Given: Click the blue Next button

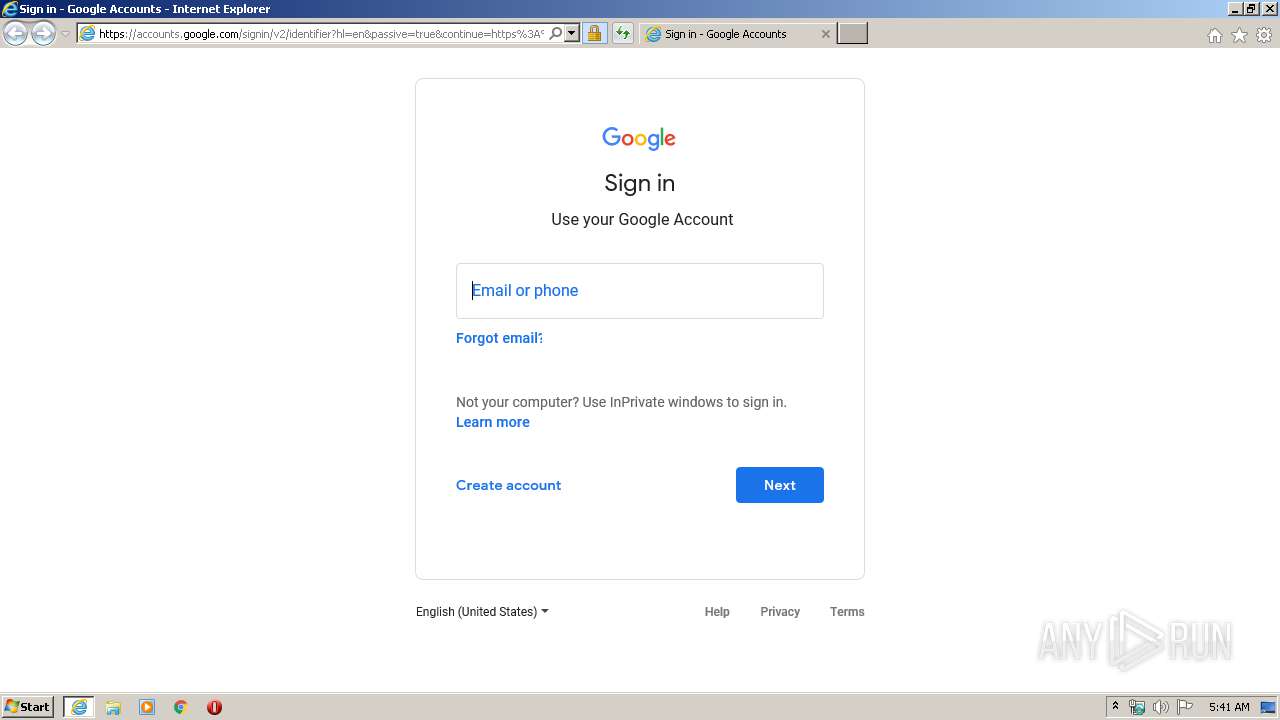Looking at the screenshot, I should pyautogui.click(x=780, y=485).
